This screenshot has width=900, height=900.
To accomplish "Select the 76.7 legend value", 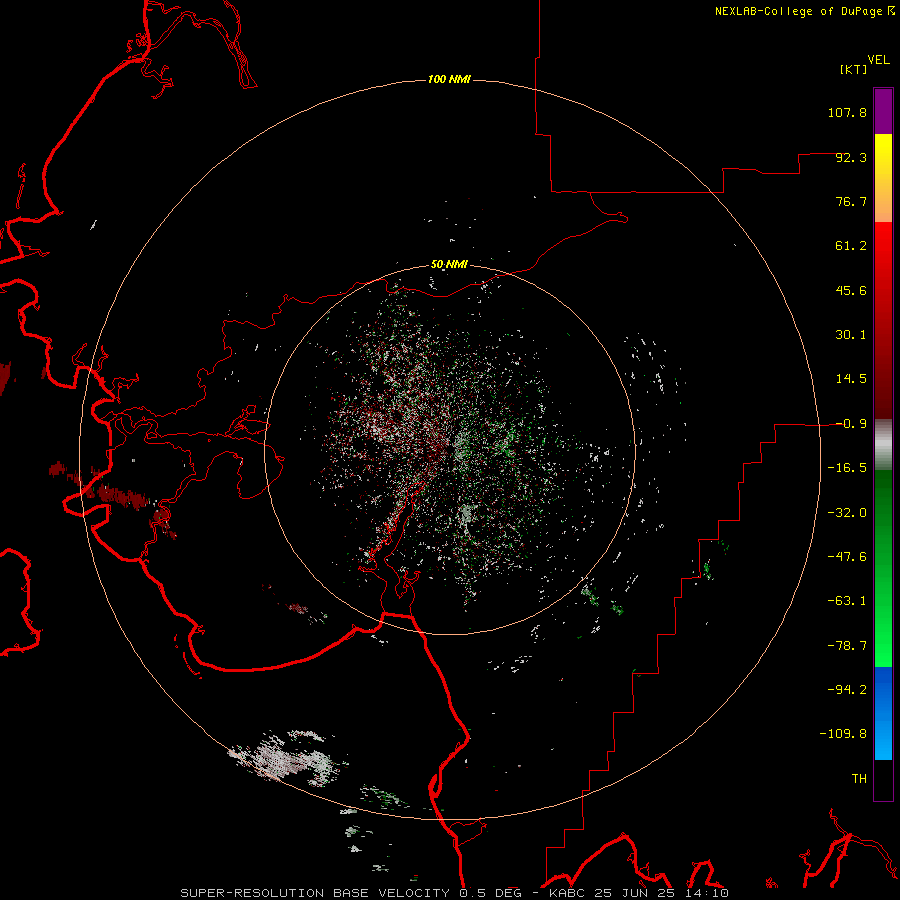I will [x=851, y=201].
